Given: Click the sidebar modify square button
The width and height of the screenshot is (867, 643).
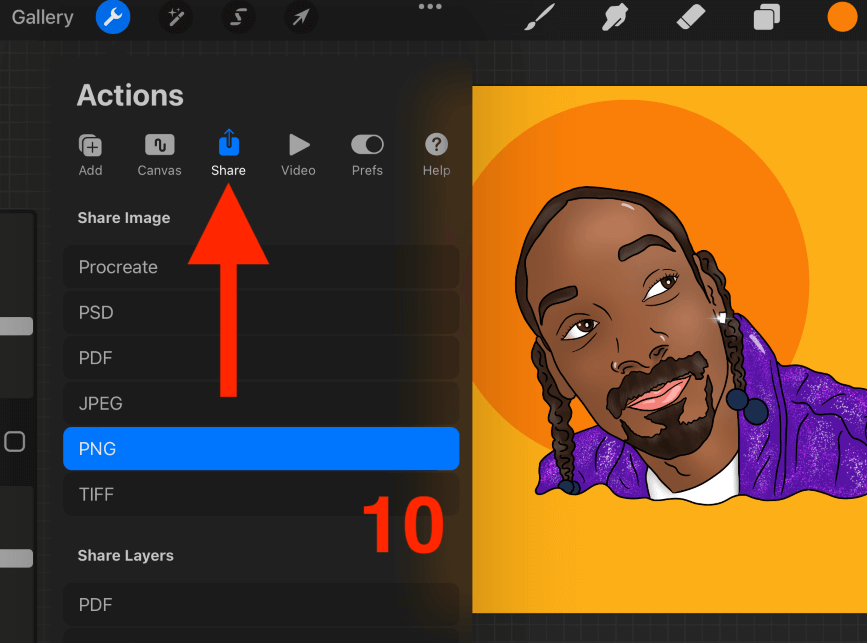Looking at the screenshot, I should tap(15, 441).
